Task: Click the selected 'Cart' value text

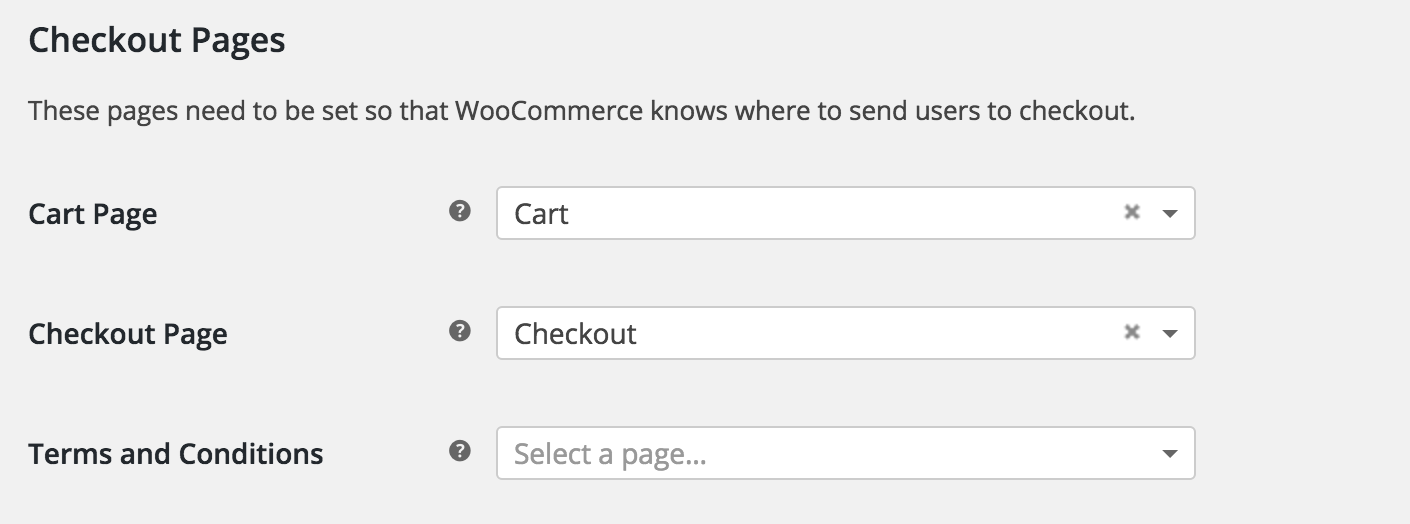Action: (541, 214)
